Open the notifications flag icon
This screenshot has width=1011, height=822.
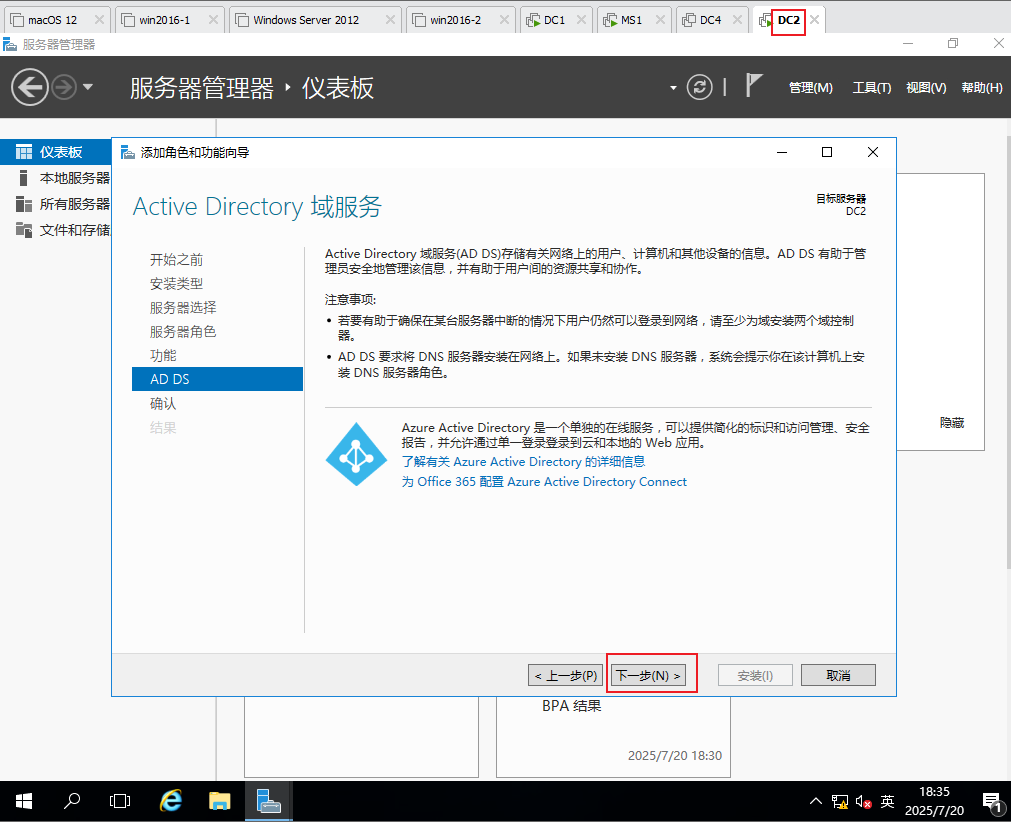(753, 85)
